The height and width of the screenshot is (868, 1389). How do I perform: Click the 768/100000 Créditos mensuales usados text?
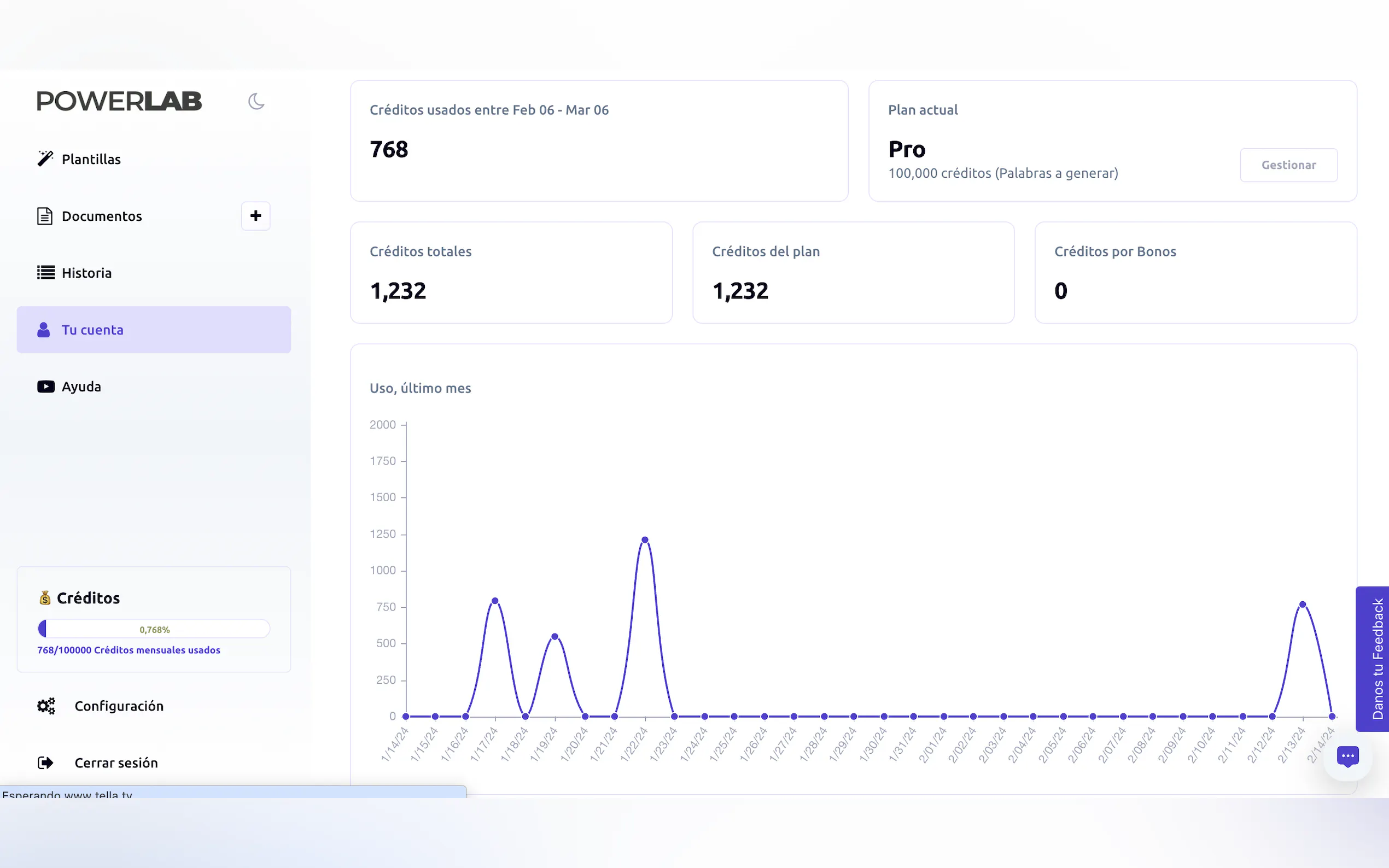click(129, 650)
